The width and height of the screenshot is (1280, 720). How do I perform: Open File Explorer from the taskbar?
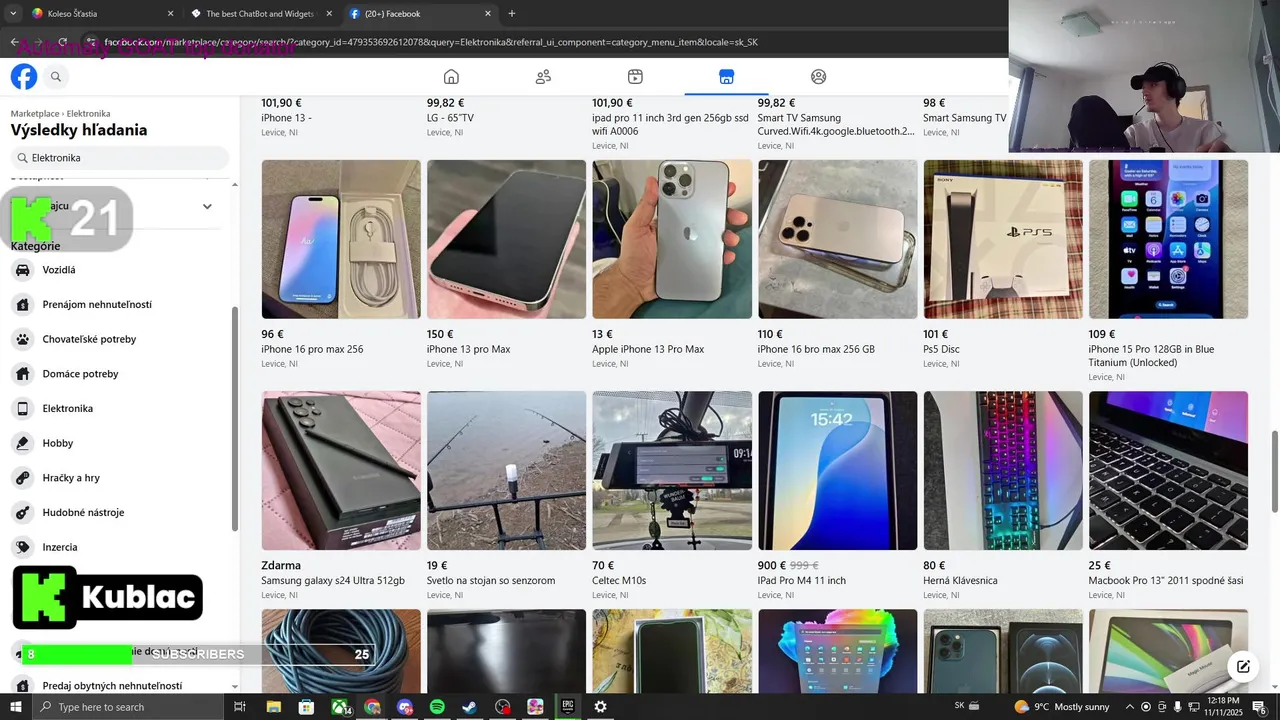point(273,707)
